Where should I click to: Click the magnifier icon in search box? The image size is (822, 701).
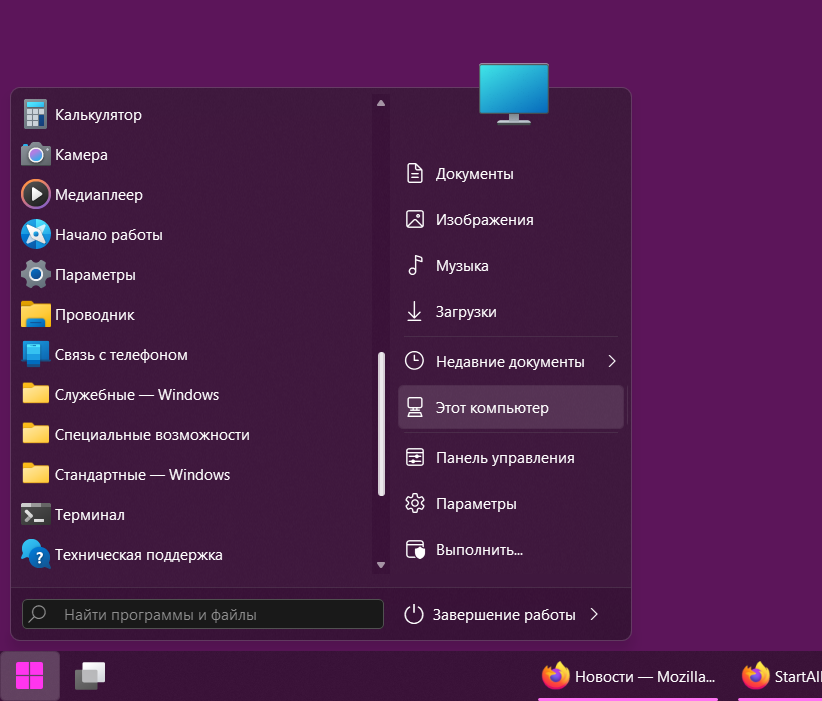pyautogui.click(x=38, y=613)
